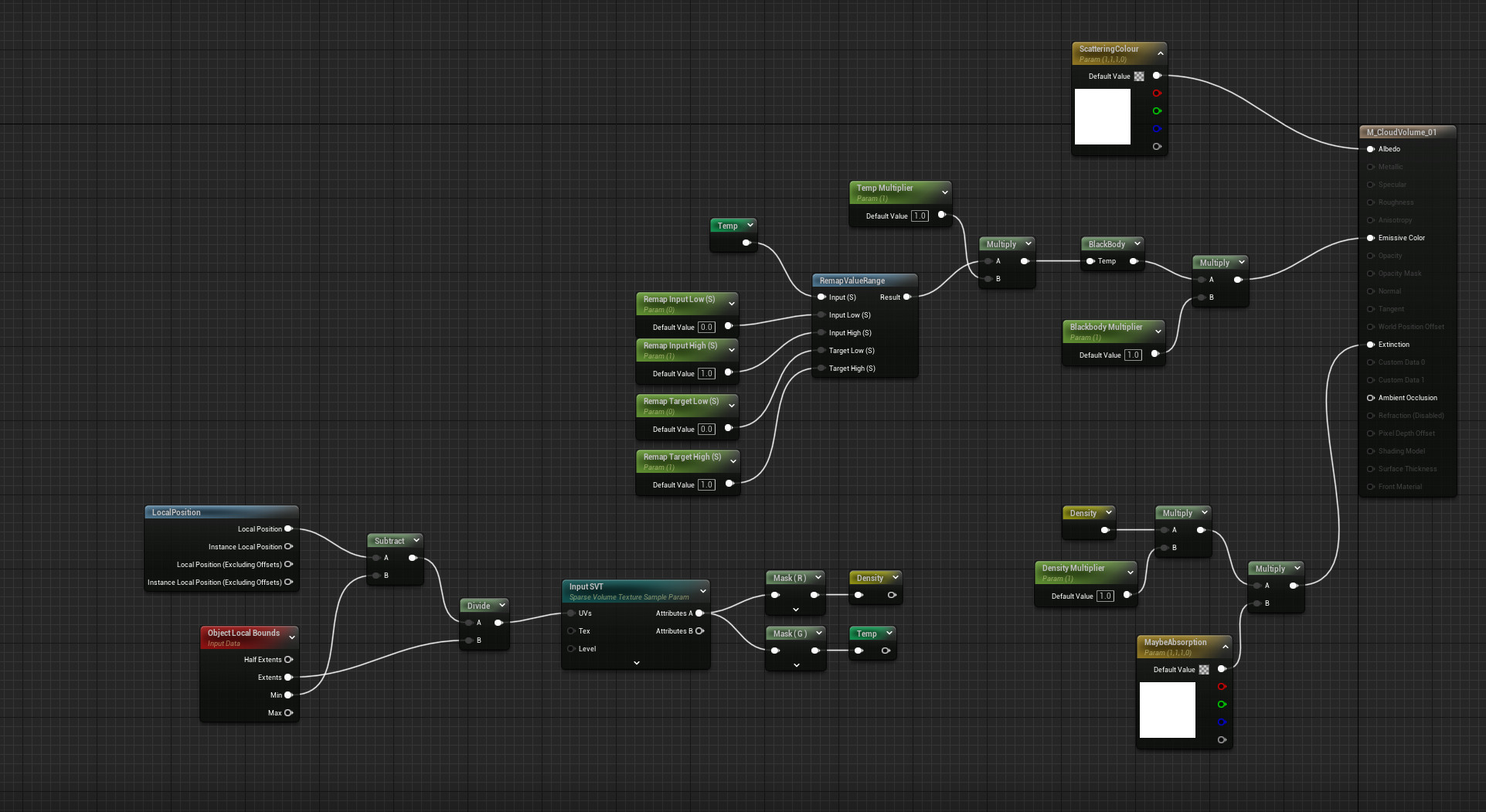Image resolution: width=1486 pixels, height=812 pixels.
Task: Click Divide node output pin
Action: 498,623
